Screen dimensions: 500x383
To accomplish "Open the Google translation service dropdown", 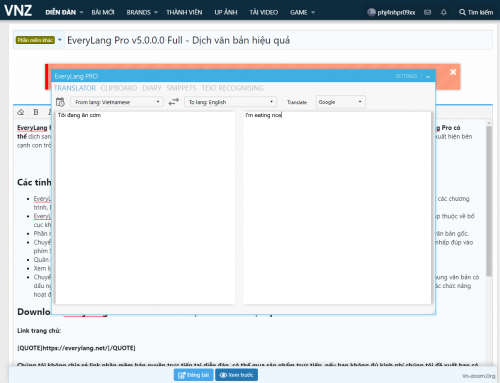I will [341, 102].
